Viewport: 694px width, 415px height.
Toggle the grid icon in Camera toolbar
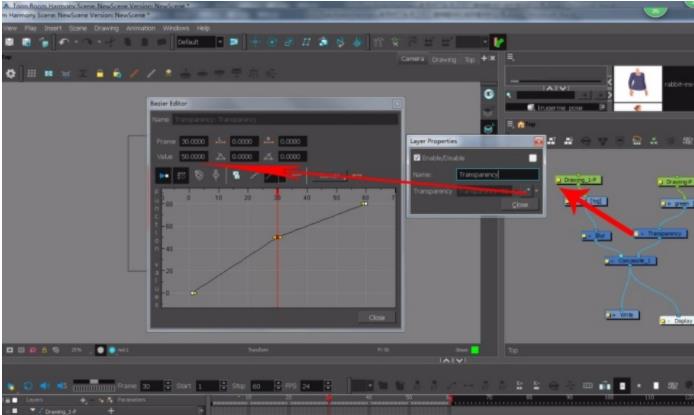[x=31, y=73]
